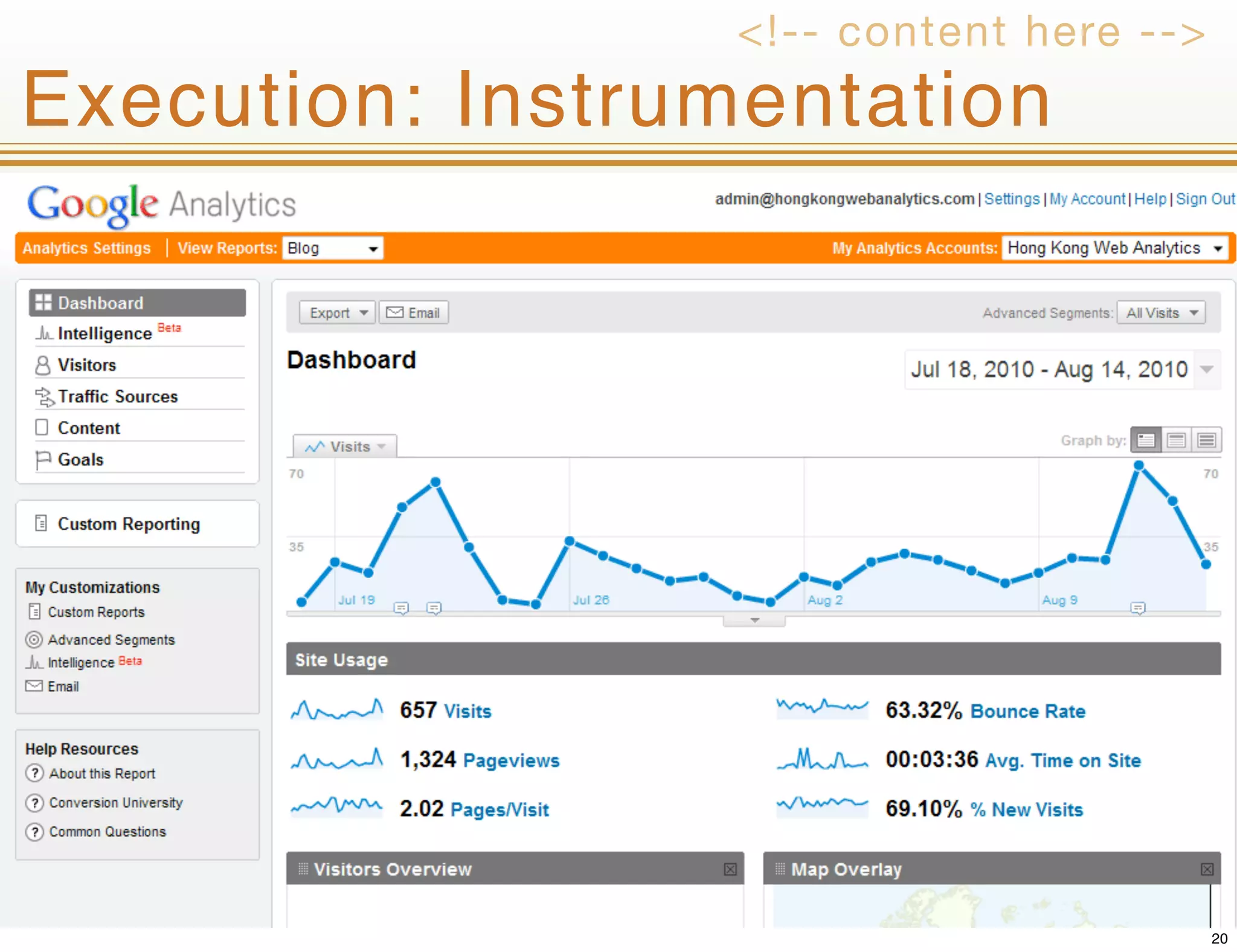Set graph by month view

point(1207,440)
